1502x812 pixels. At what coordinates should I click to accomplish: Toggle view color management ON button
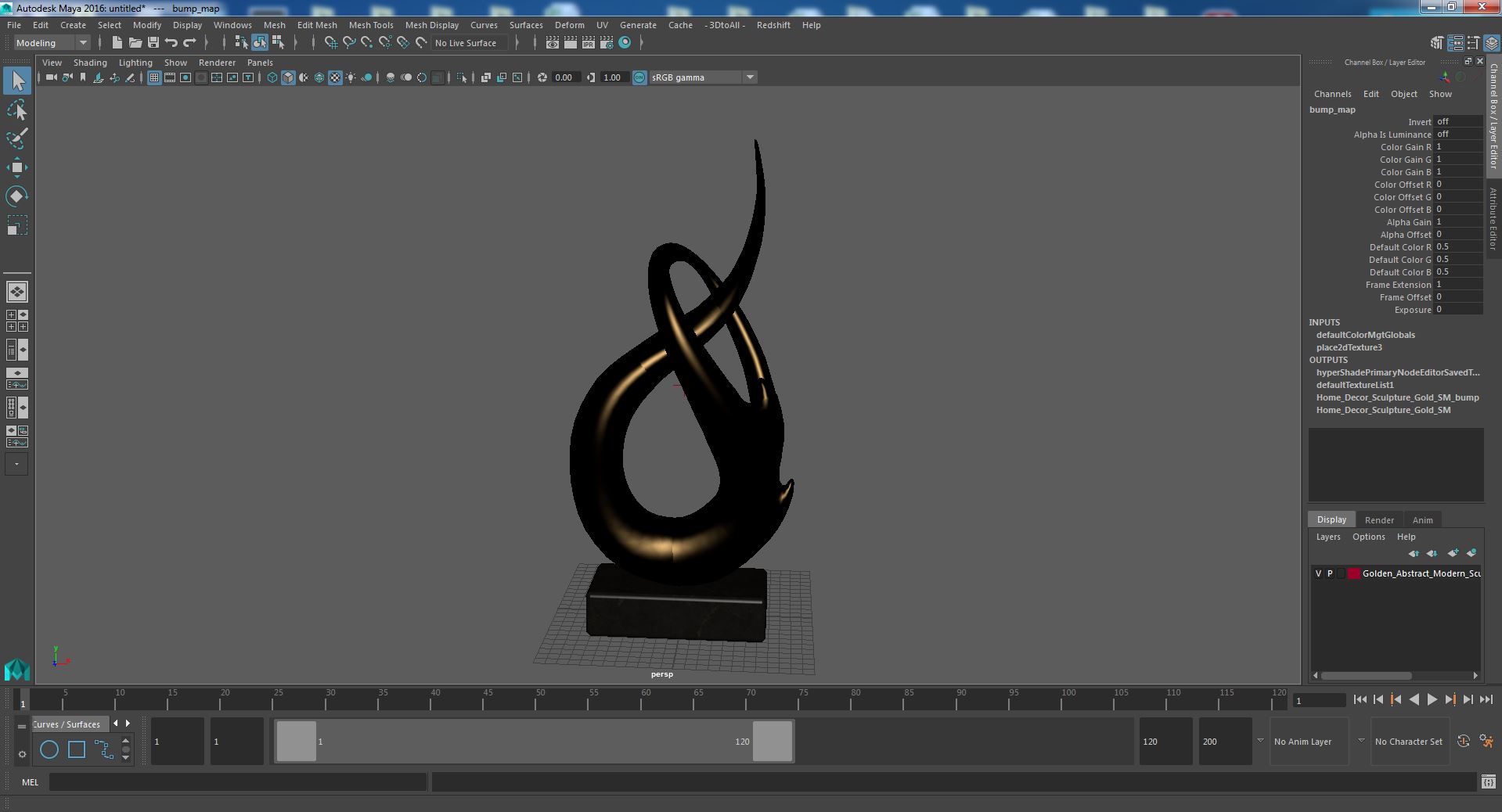point(639,77)
